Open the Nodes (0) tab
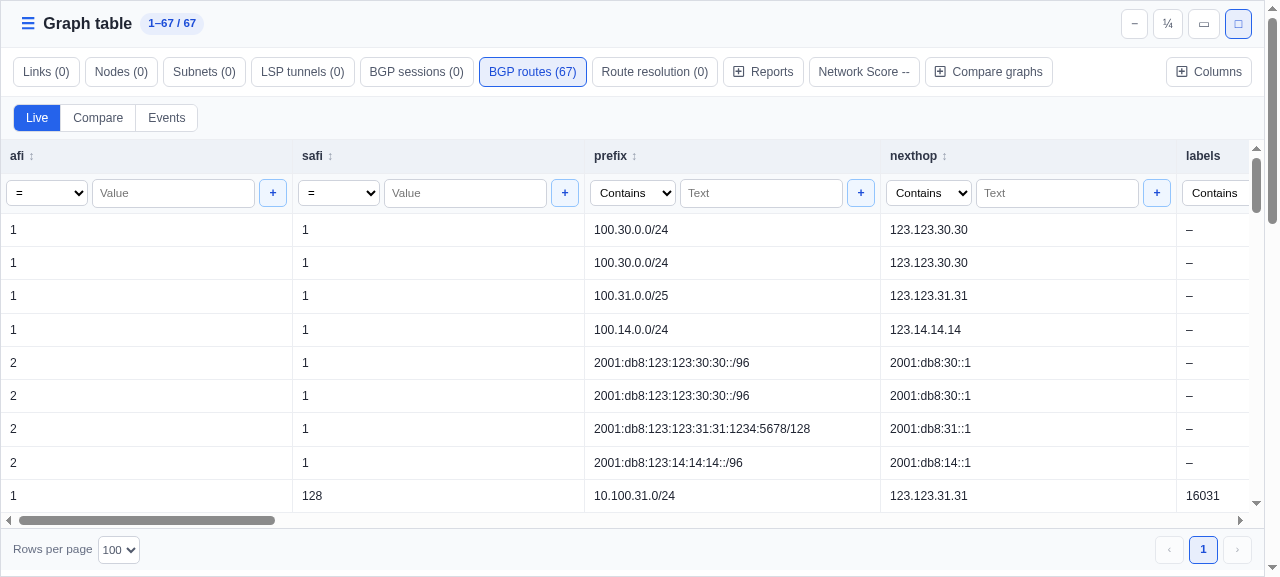1280x577 pixels. pyautogui.click(x=121, y=72)
